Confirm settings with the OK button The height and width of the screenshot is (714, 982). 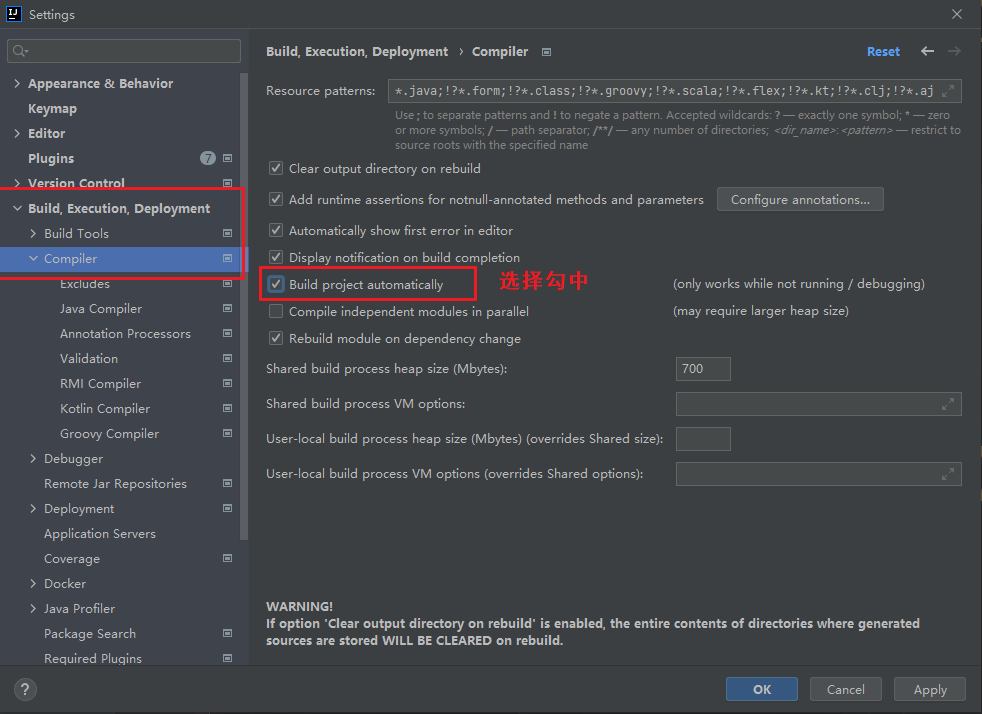(x=762, y=689)
